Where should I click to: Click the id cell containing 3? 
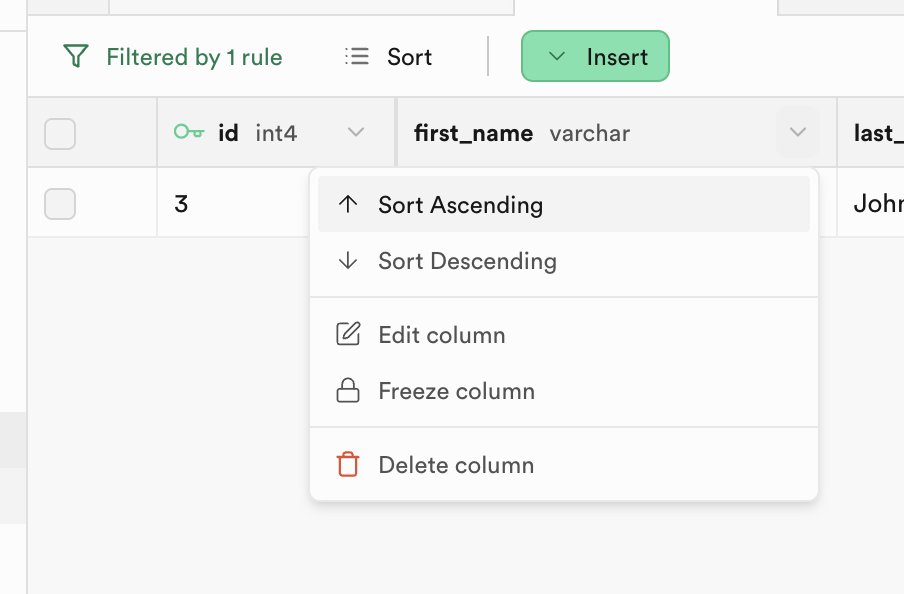[x=233, y=204]
